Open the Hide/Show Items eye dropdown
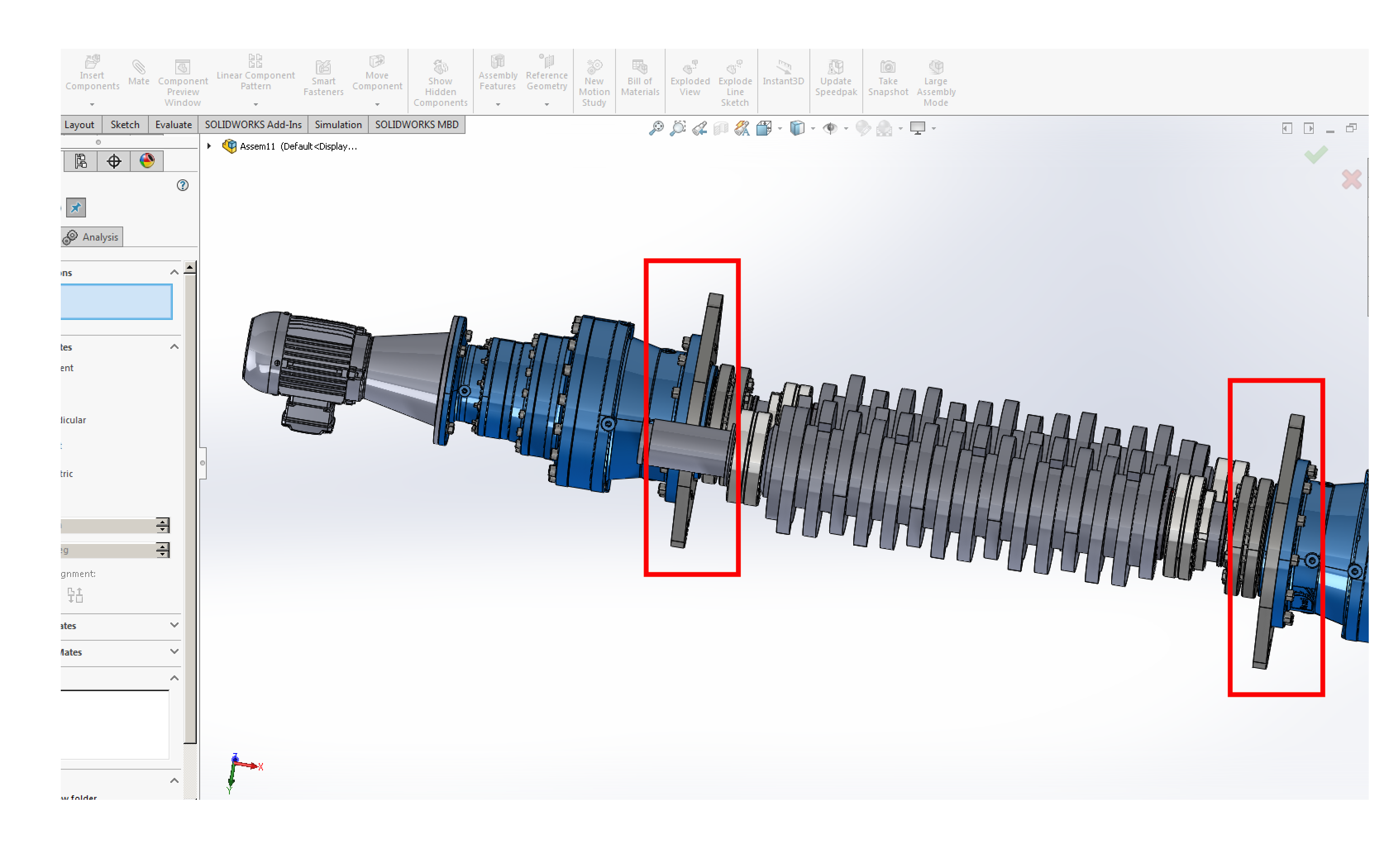The width and height of the screenshot is (1389, 868). [x=846, y=129]
